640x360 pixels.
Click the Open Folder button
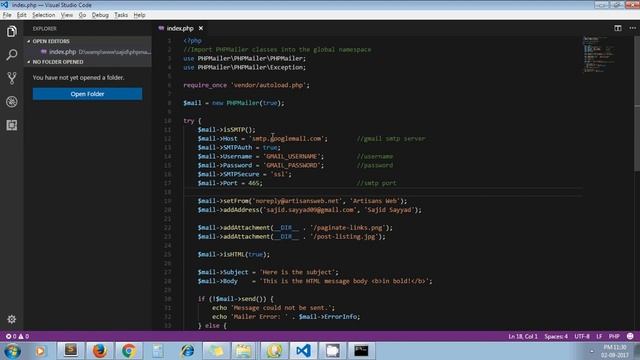point(87,94)
